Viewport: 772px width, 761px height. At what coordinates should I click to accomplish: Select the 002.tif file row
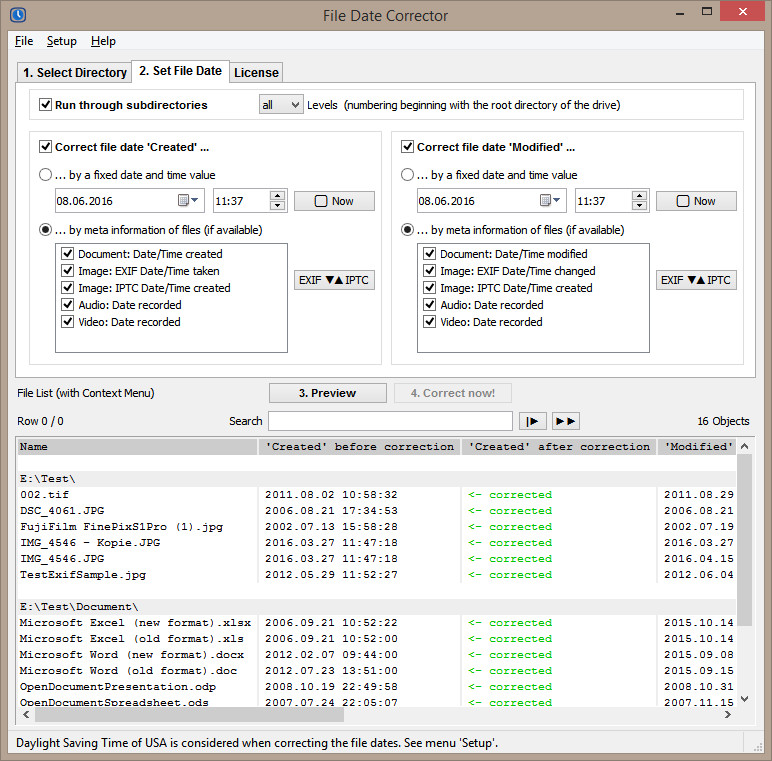pos(377,495)
